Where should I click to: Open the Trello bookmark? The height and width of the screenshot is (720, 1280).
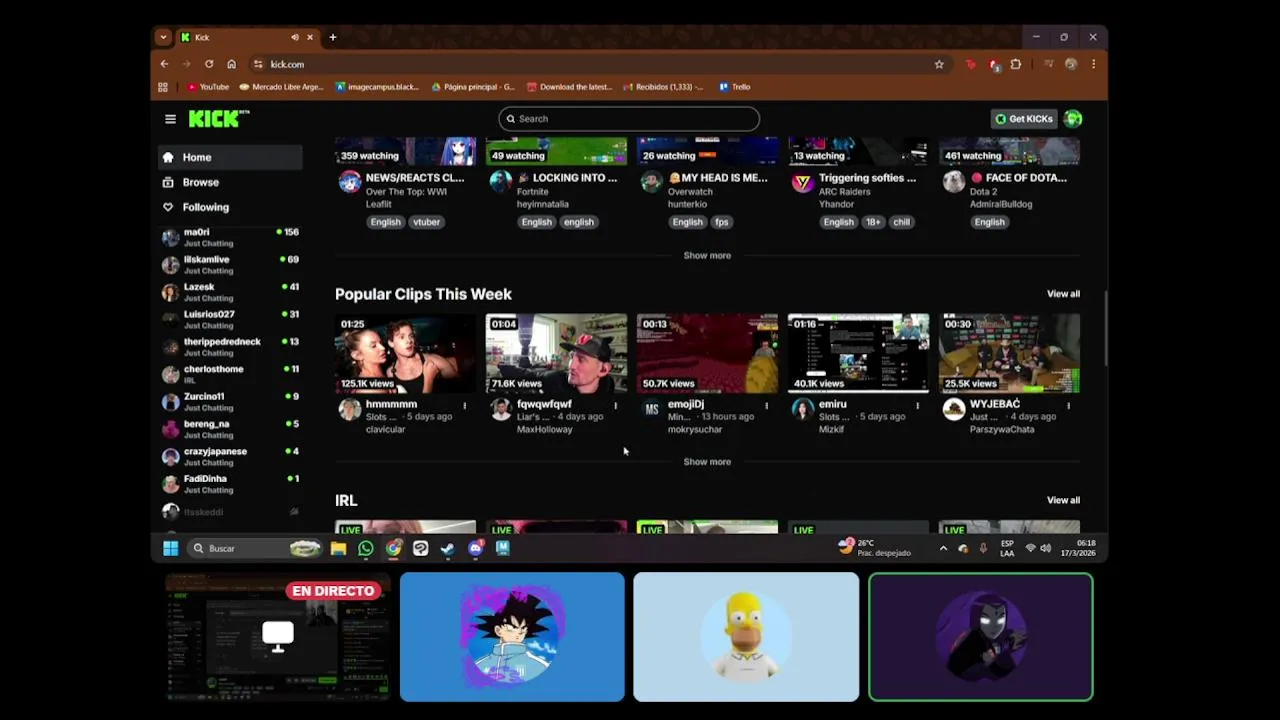(x=734, y=87)
